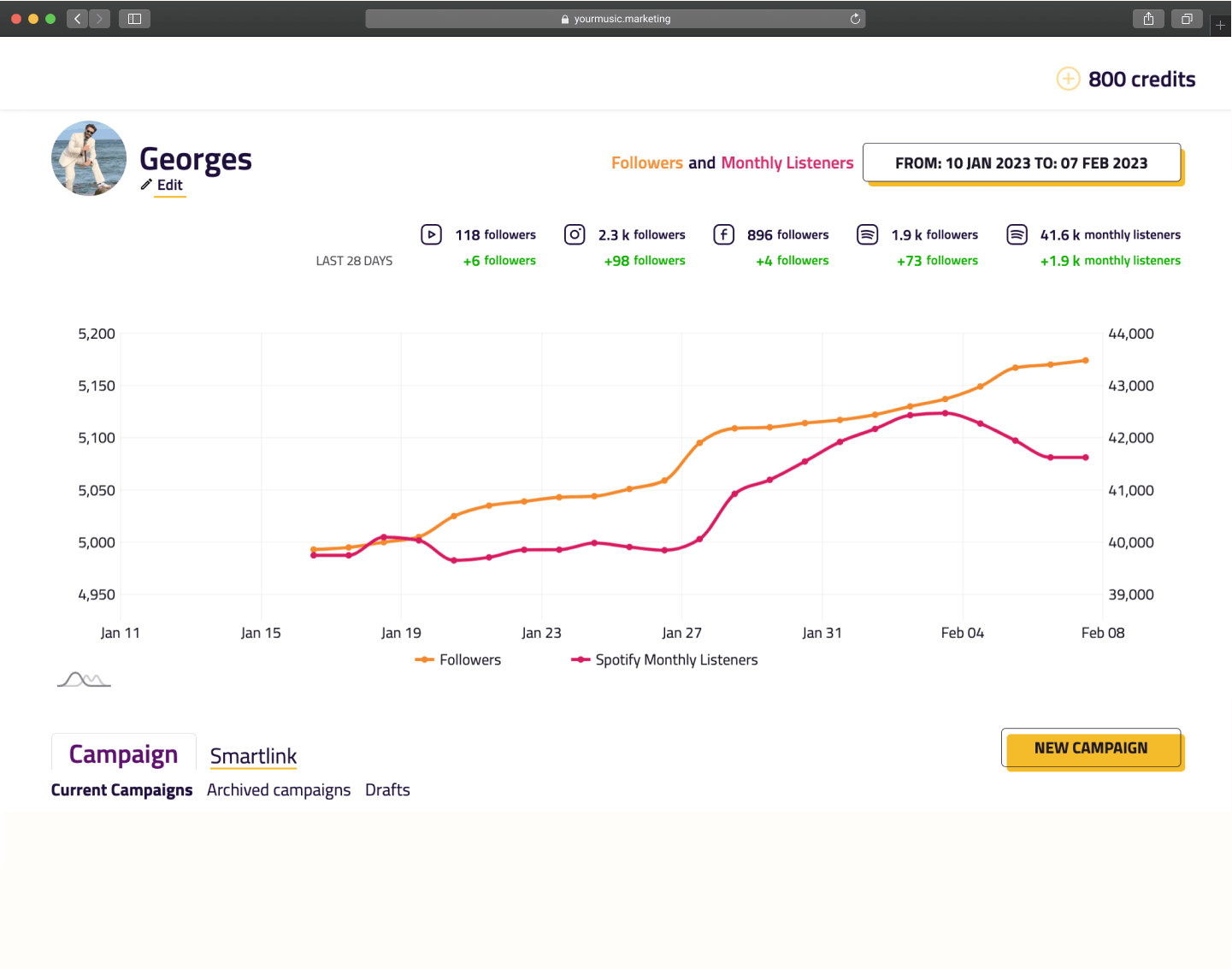Toggle Spotify Monthly Listeners series in legend
The height and width of the screenshot is (969, 1232).
(664, 659)
